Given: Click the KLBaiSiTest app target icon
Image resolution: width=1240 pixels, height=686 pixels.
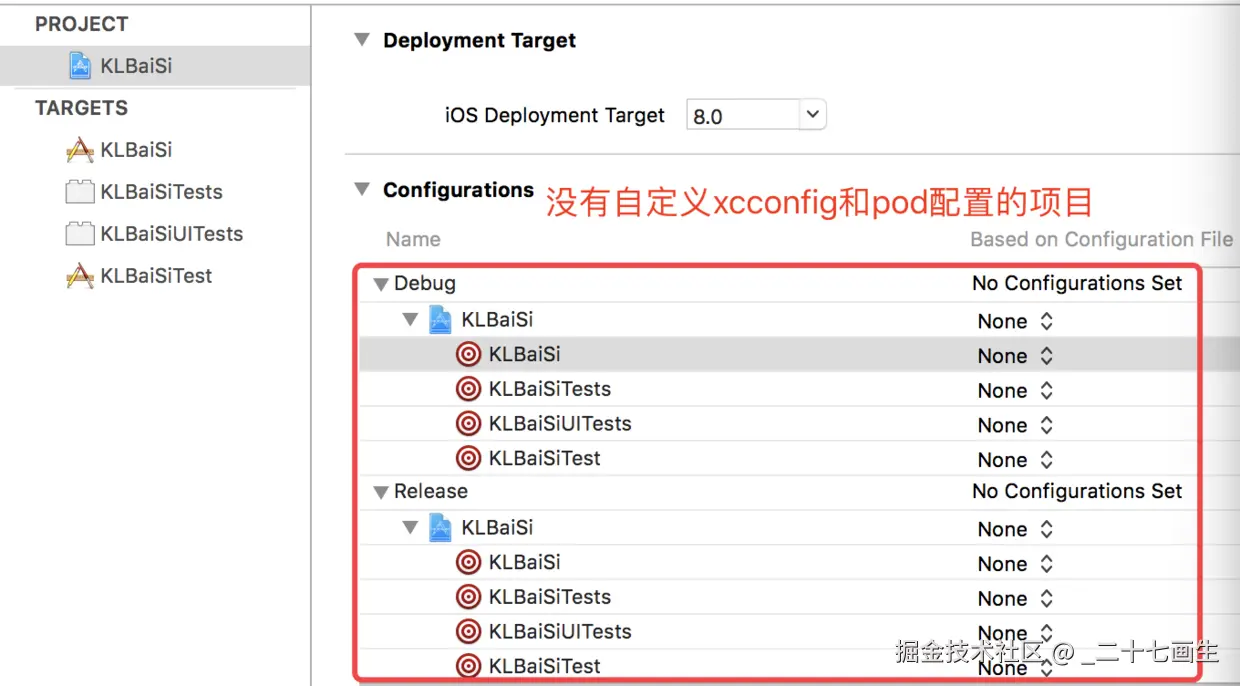Looking at the screenshot, I should tap(80, 276).
